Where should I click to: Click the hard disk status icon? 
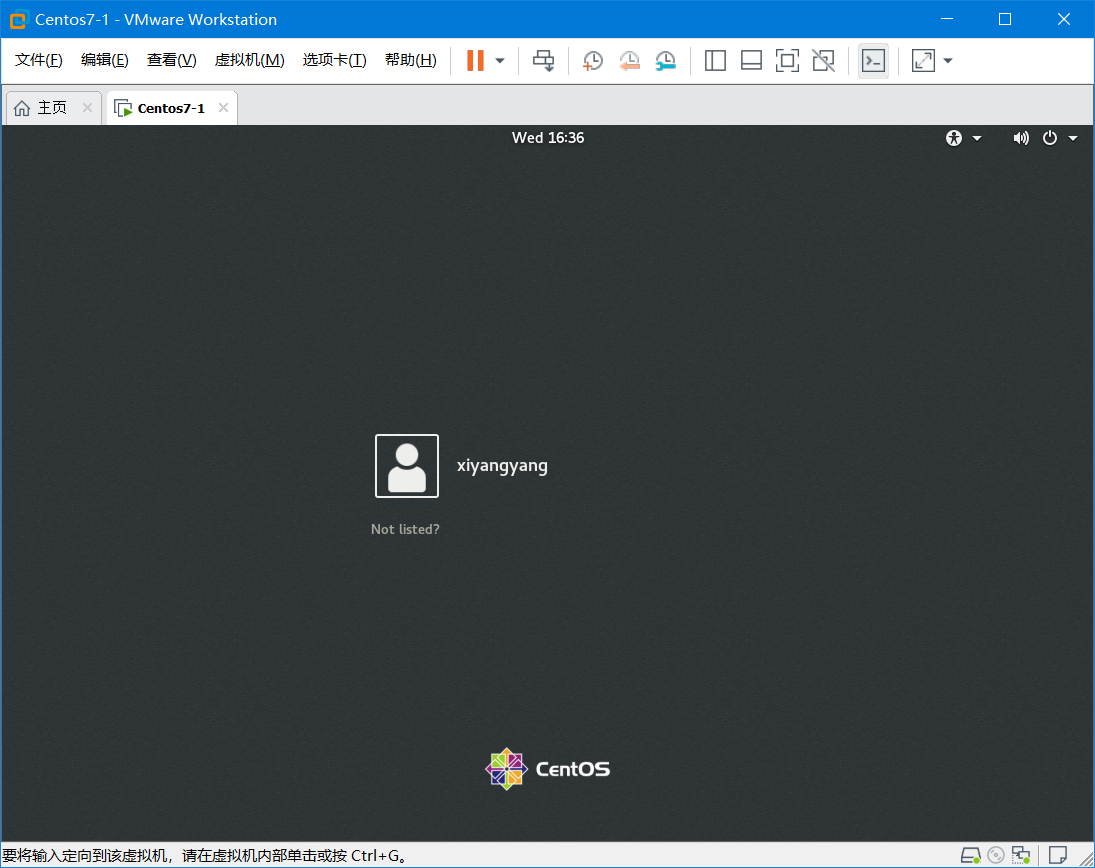[970, 855]
